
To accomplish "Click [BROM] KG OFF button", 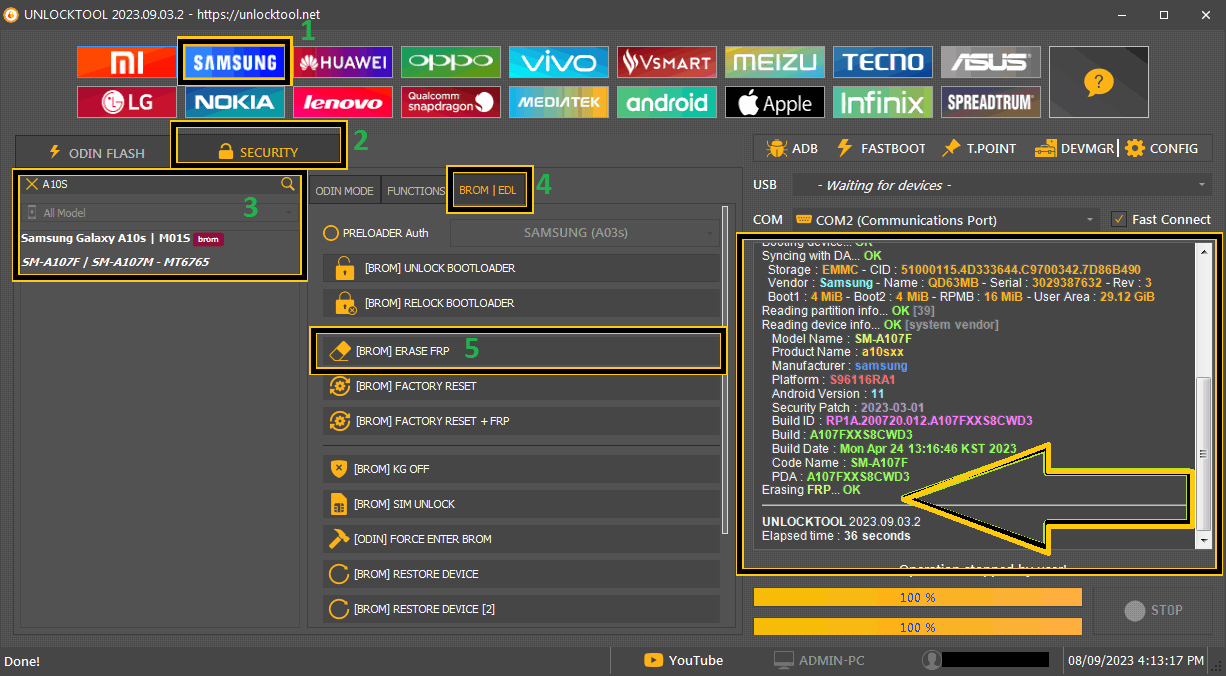I will click(x=521, y=469).
